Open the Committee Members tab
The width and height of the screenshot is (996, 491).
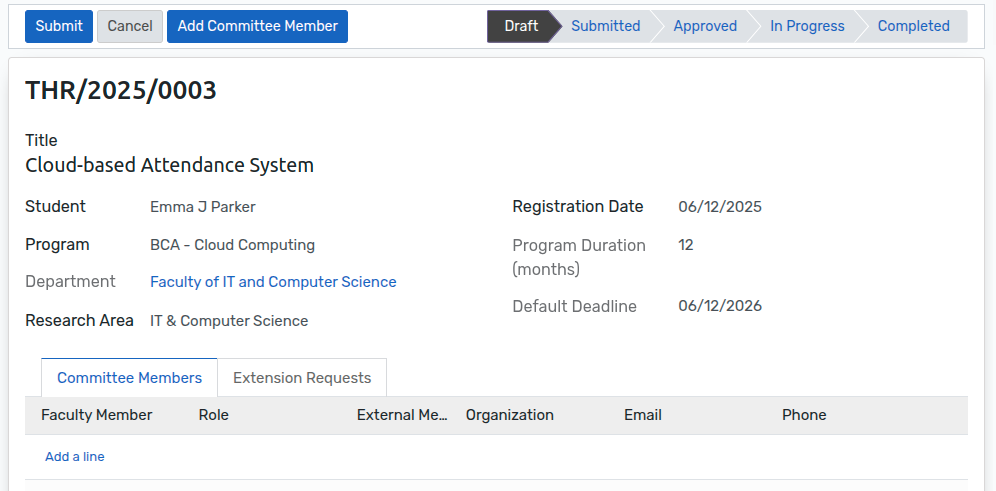coord(129,378)
